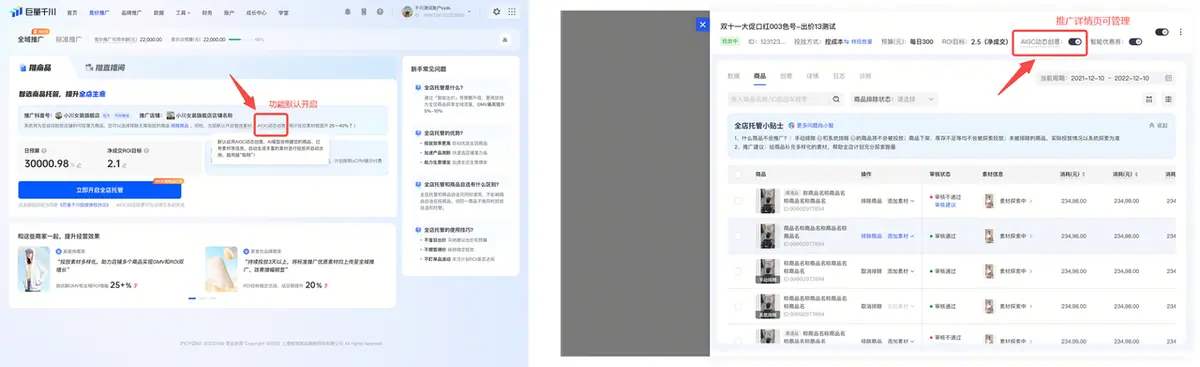This screenshot has height=367, width=1200.
Task: Expand the 工具 menu in top navigation
Action: click(x=182, y=12)
